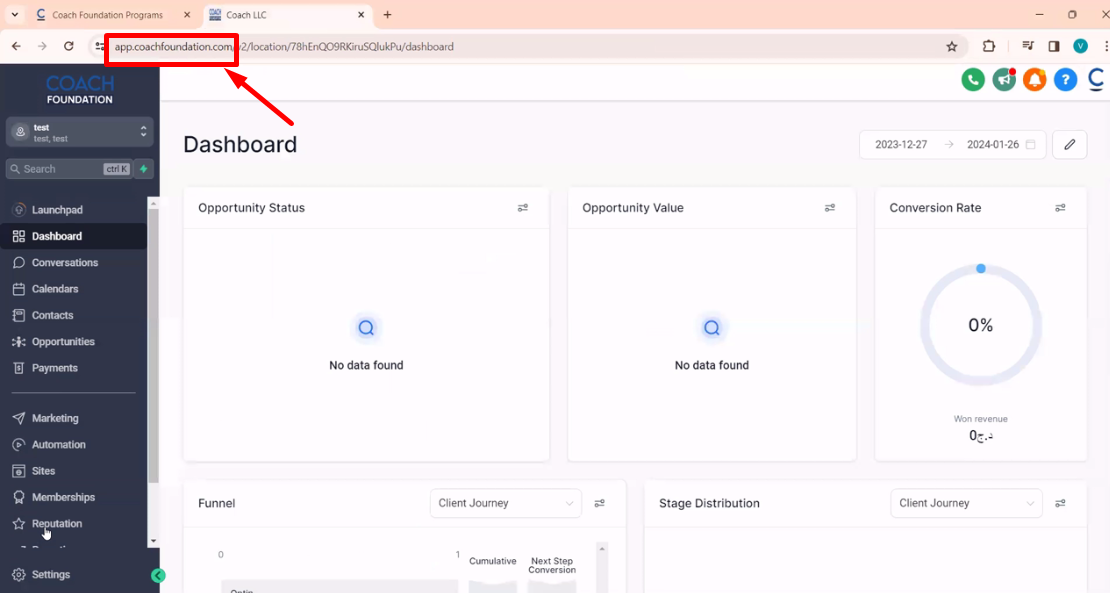Open Opportunity Status widget filter settings
The width and height of the screenshot is (1110, 593).
point(522,208)
